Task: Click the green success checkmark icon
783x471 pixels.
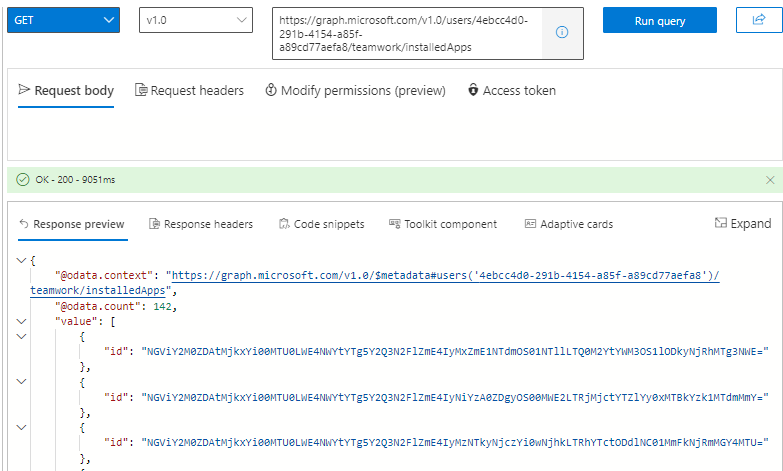Action: click(x=22, y=179)
